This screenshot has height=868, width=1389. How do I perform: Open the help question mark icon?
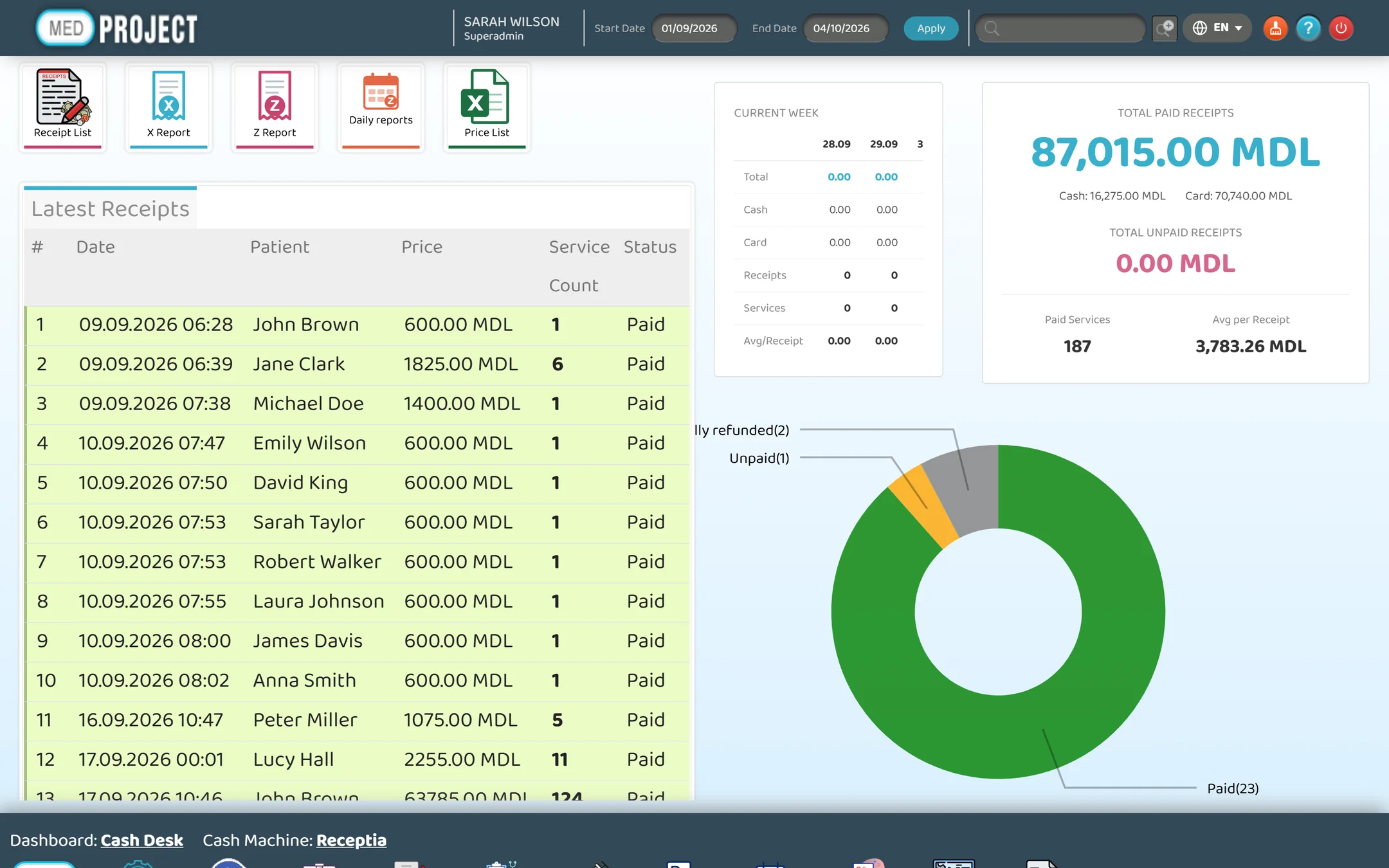point(1308,28)
